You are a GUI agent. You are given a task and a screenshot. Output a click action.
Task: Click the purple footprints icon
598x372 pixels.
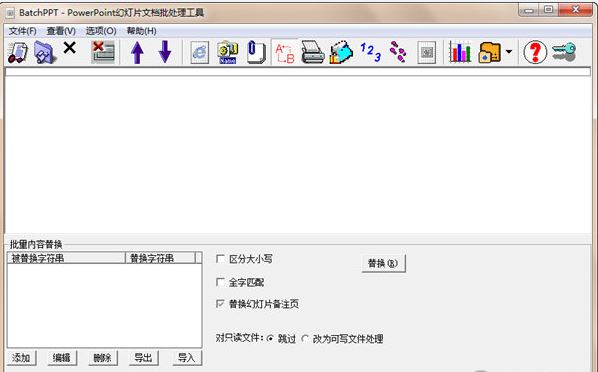(398, 52)
